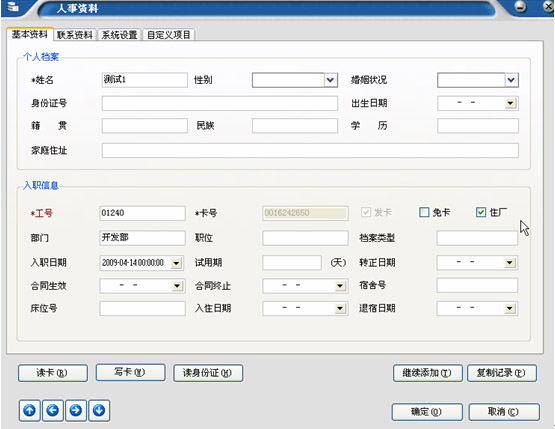The image size is (555, 429).
Task: Cancel with the 取消(C) button
Action: tap(504, 412)
